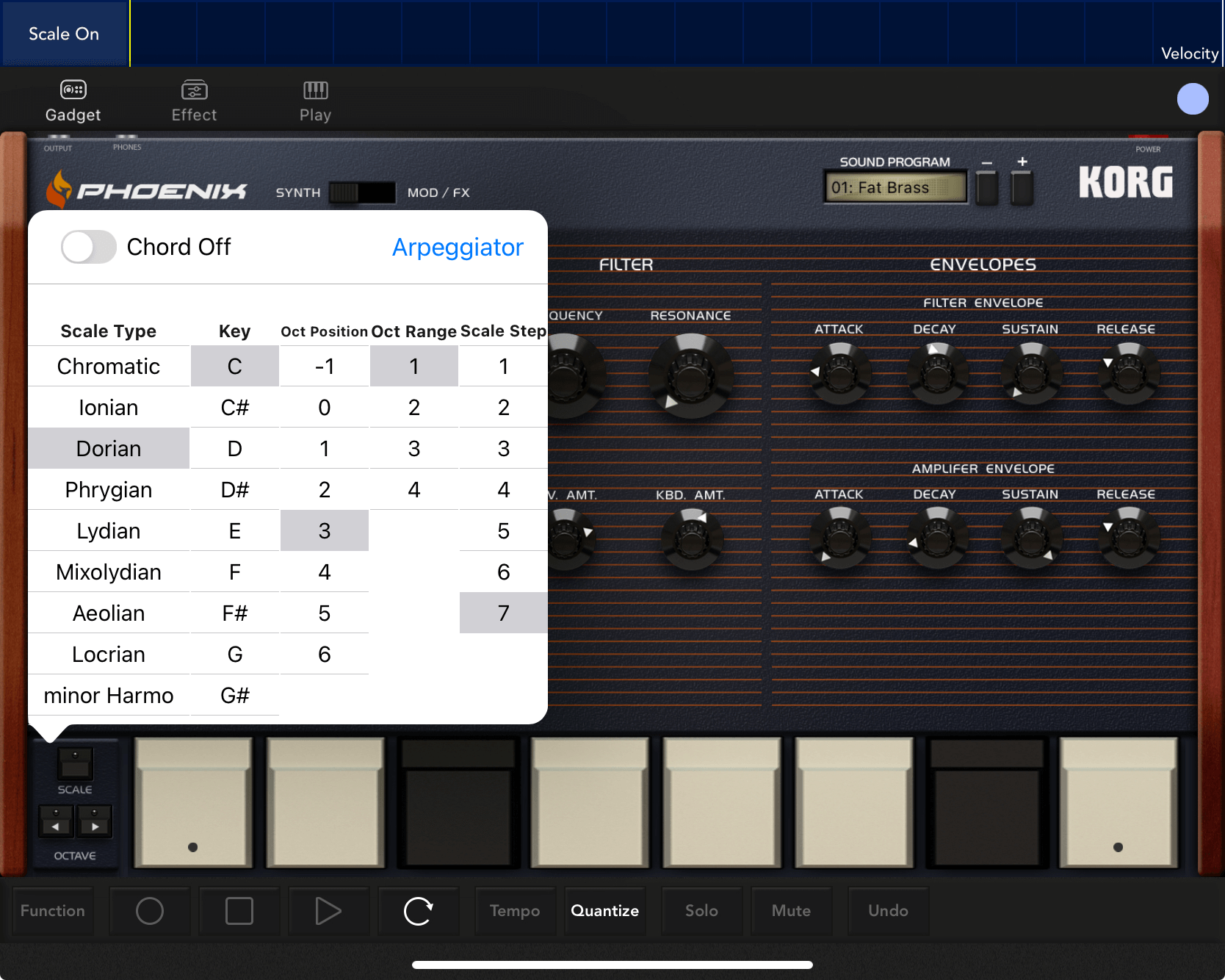
Task: Shift octave up with right arrow
Action: point(94,821)
